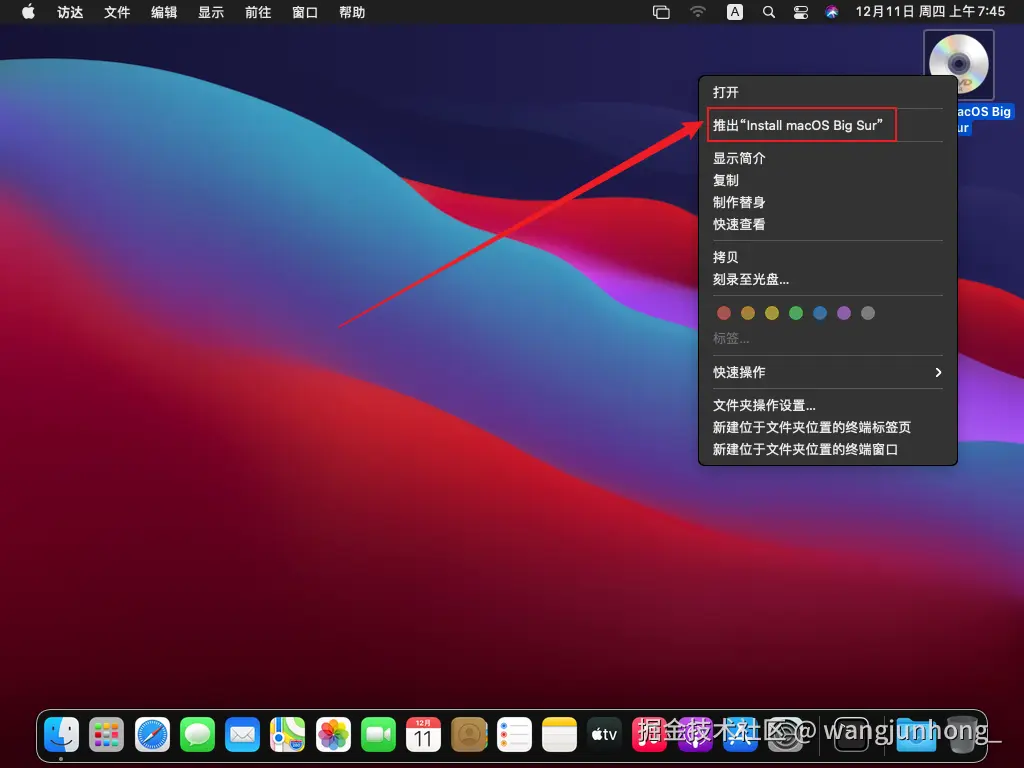Open Control Center in the menu bar

point(799,11)
